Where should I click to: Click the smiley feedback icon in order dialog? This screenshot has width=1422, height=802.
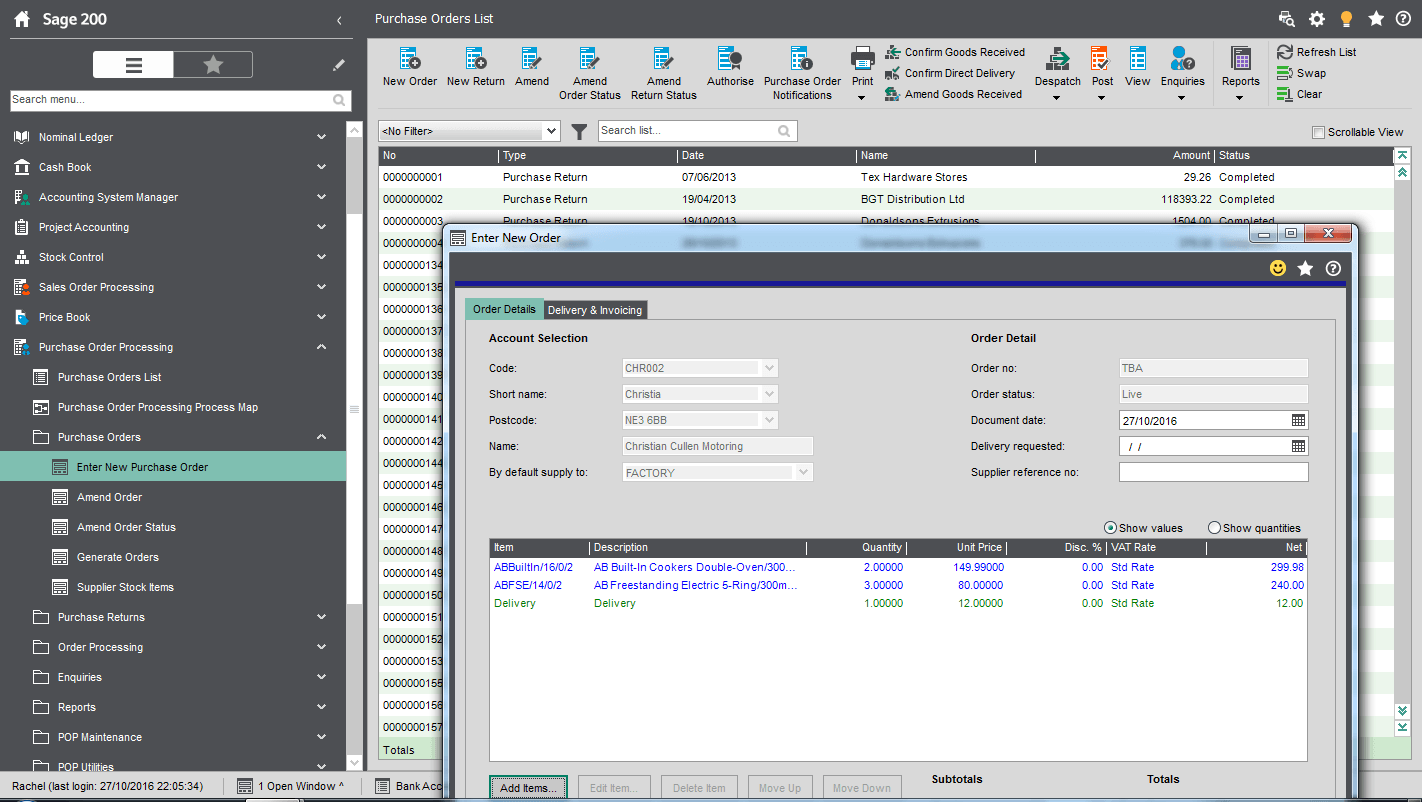coord(1278,268)
